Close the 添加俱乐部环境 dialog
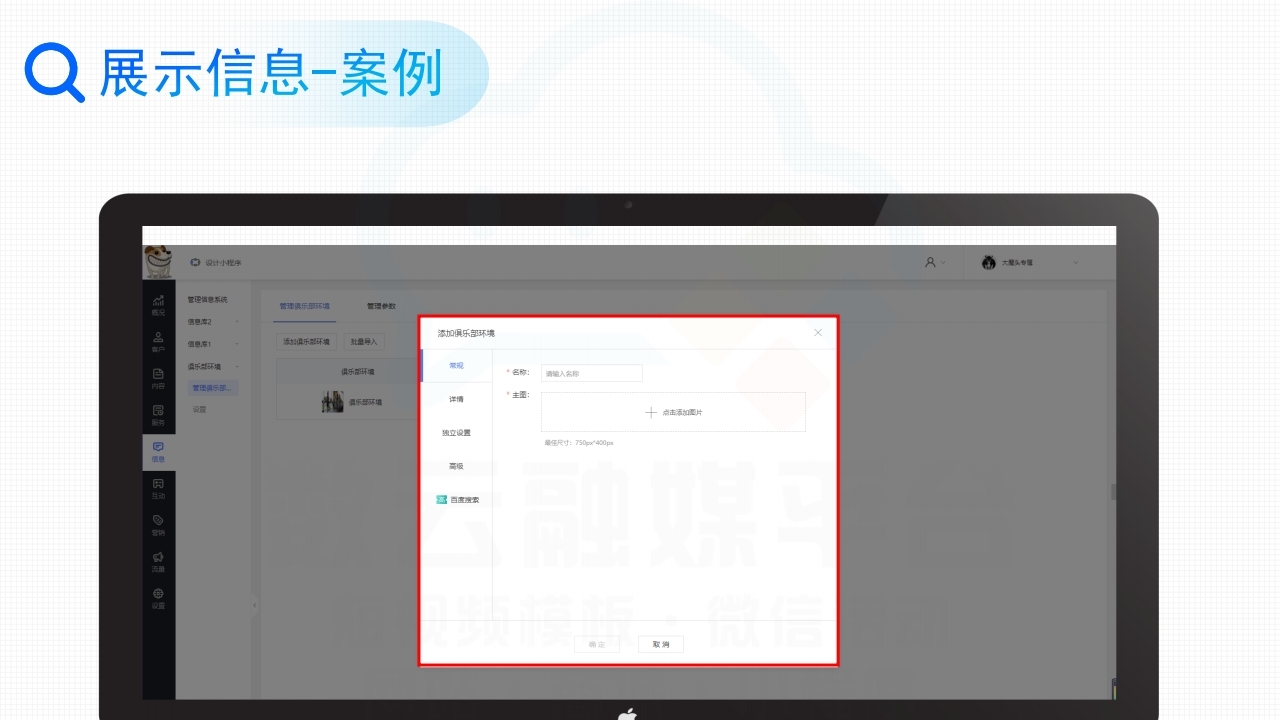Image resolution: width=1280 pixels, height=720 pixels. tap(818, 332)
